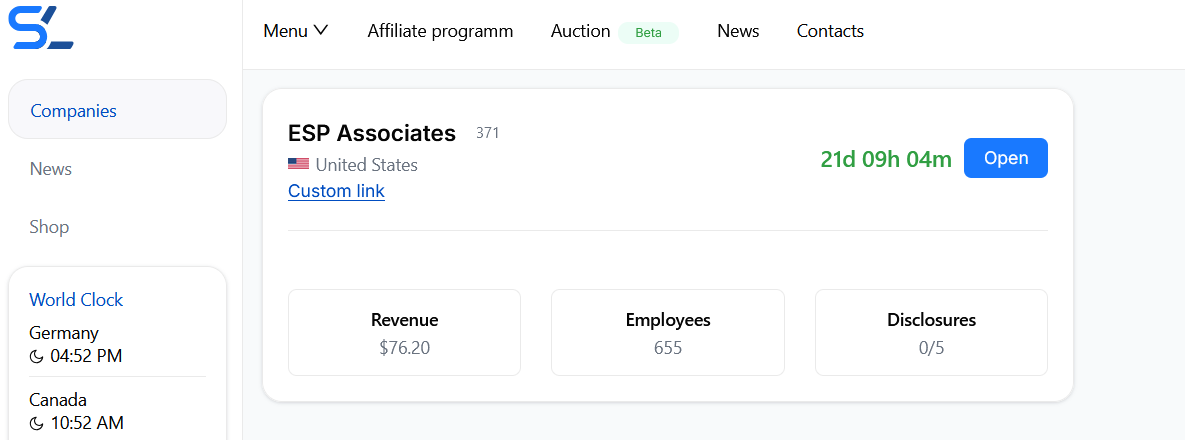Click the SL logo icon

(41, 27)
